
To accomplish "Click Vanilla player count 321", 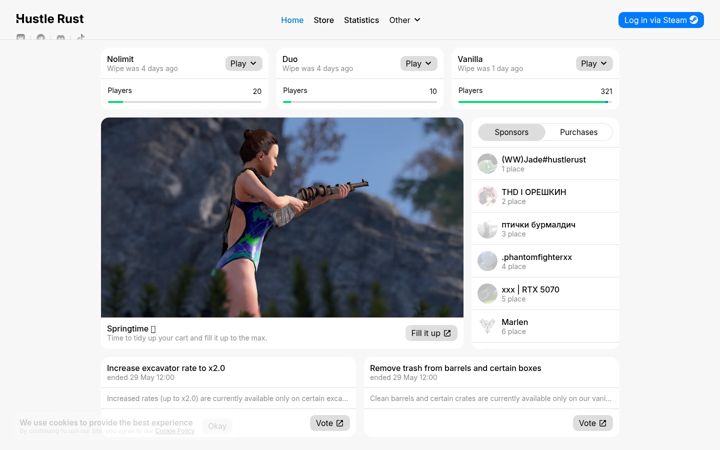I will 606,91.
